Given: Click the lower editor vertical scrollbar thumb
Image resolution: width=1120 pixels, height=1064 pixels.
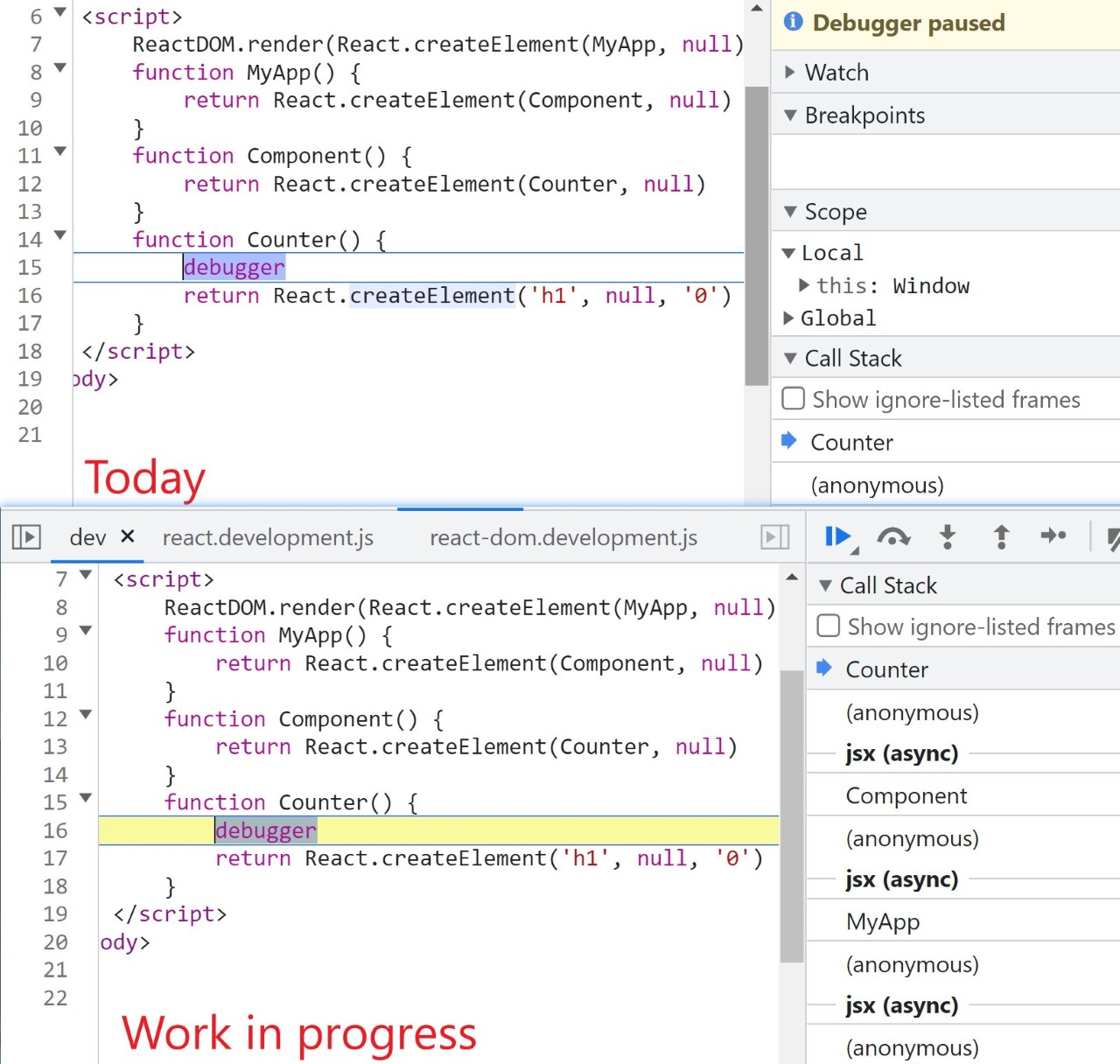Looking at the screenshot, I should click(x=792, y=815).
